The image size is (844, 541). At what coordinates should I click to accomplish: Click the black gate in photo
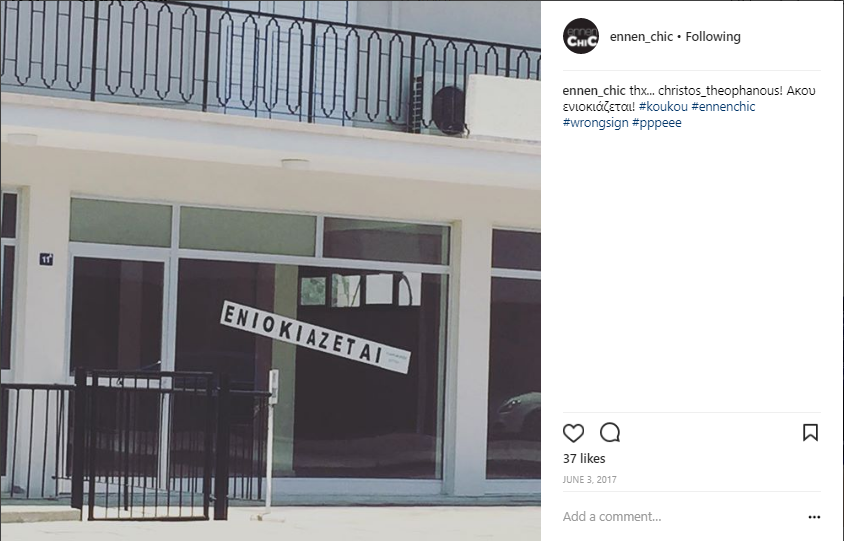point(151,444)
